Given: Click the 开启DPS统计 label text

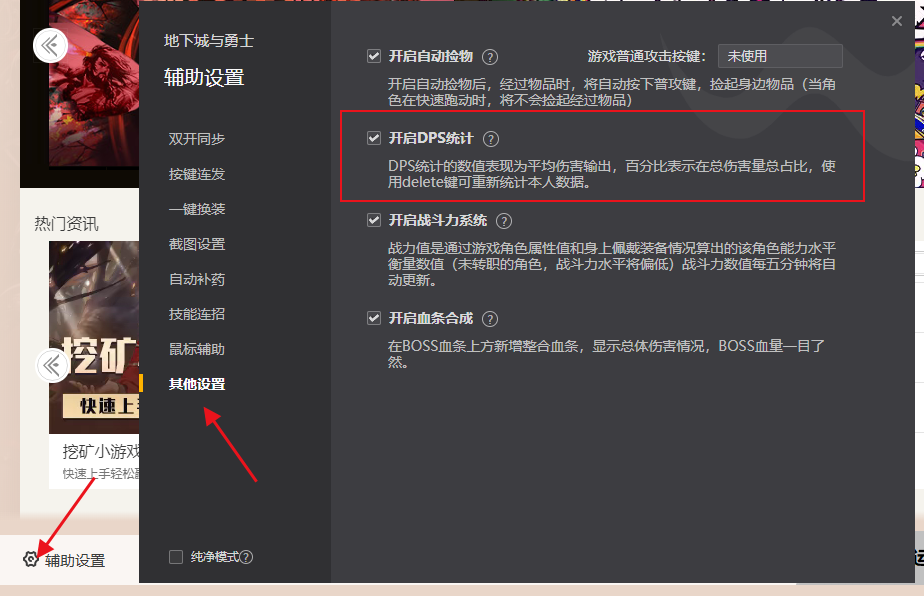Looking at the screenshot, I should 431,138.
